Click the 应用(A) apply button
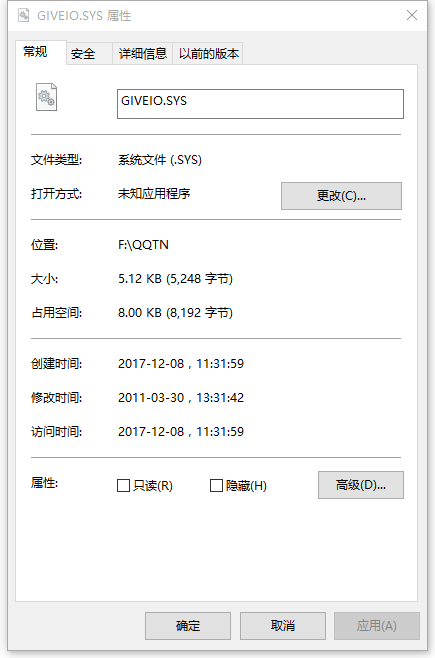This screenshot has height=658, width=435. tap(377, 626)
